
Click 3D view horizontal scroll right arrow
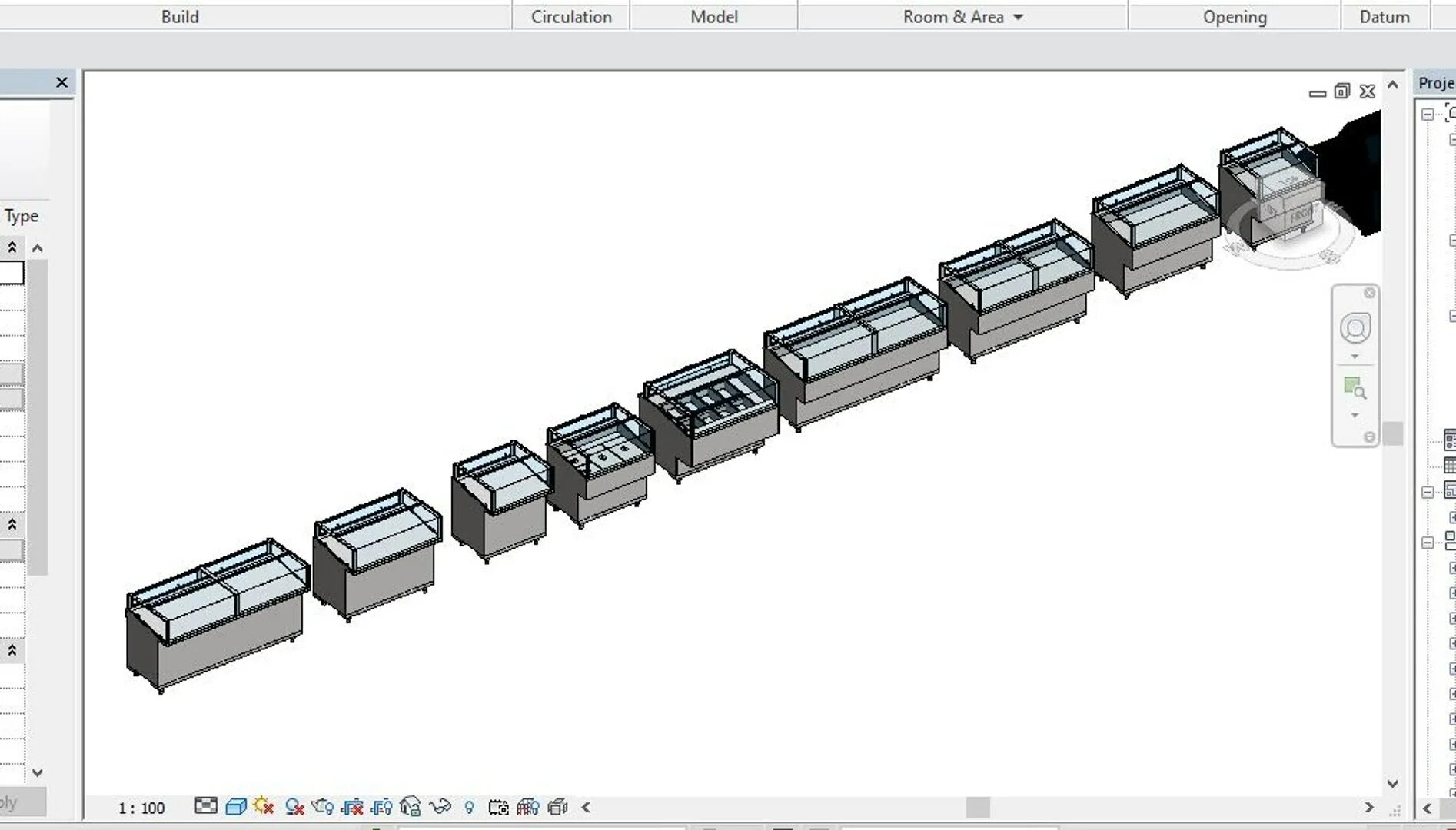pyautogui.click(x=1369, y=807)
